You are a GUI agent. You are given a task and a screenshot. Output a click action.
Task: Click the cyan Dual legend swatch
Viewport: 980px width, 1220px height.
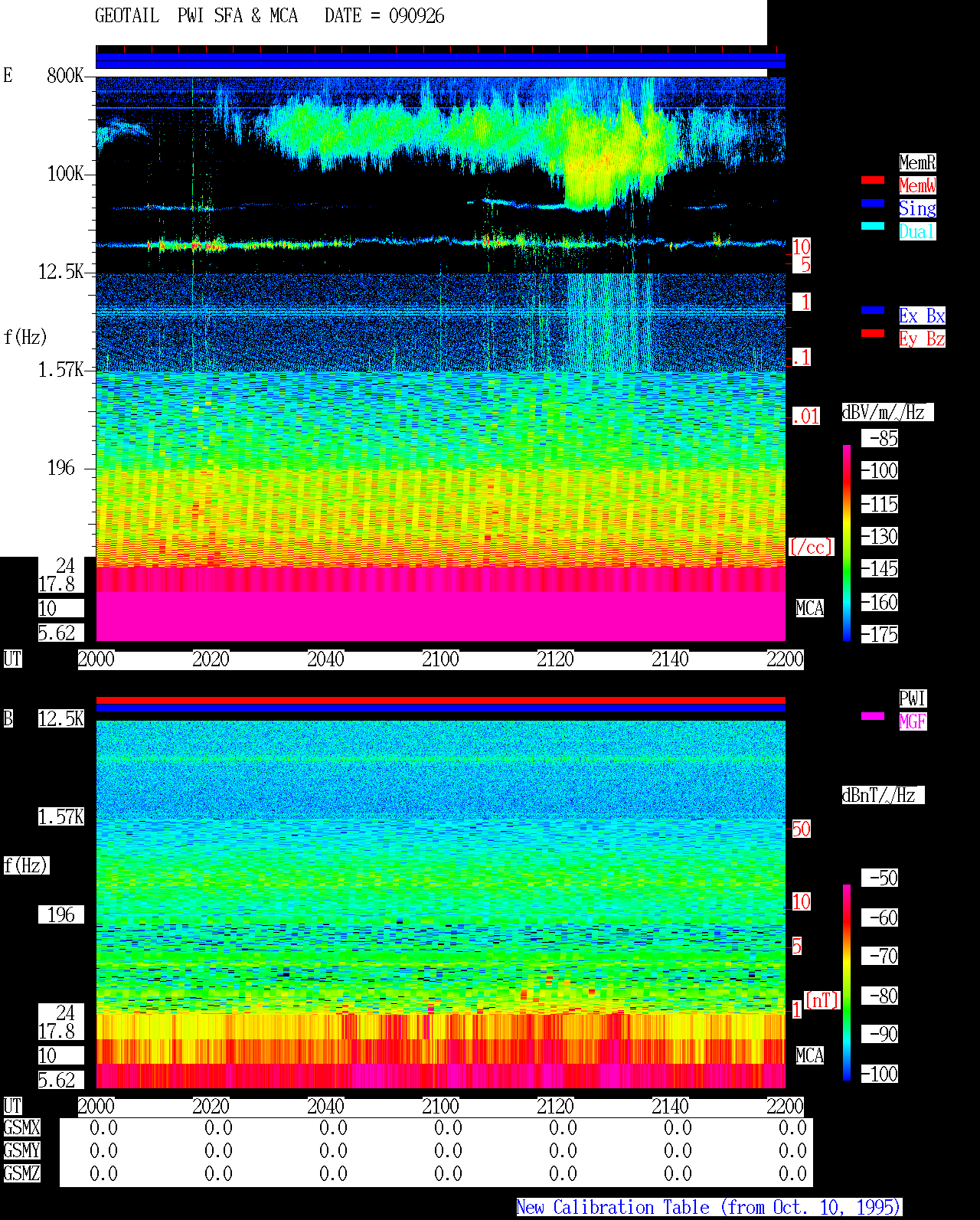pos(873,226)
